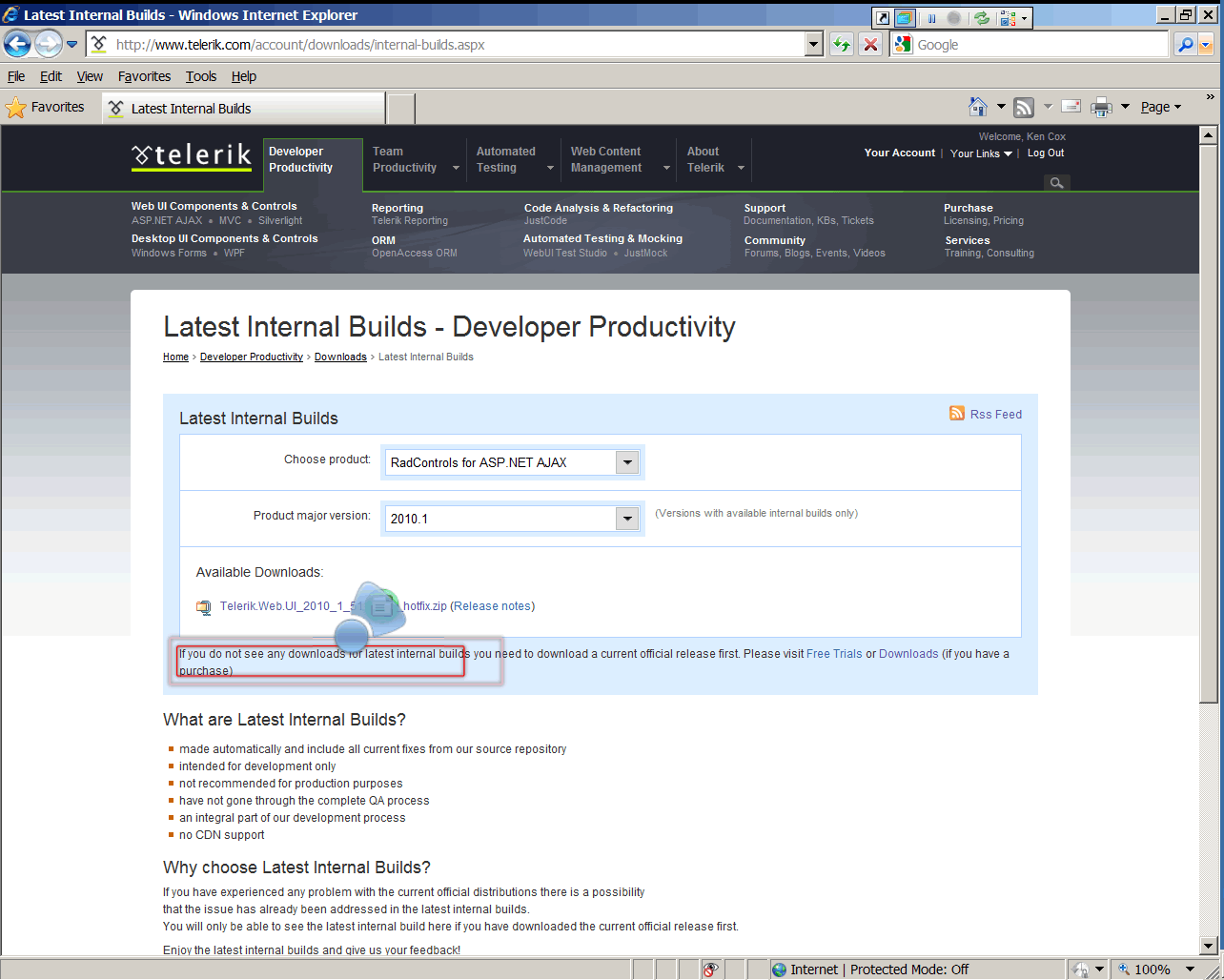Screen dimensions: 1224x980
Task: Open the View menu
Action: click(90, 76)
